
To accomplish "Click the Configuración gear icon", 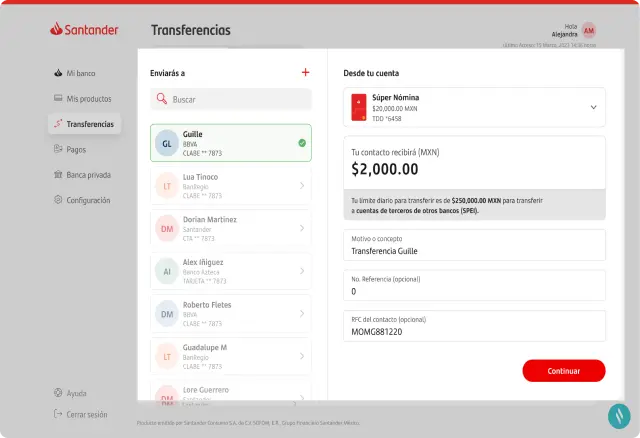I will 58,200.
